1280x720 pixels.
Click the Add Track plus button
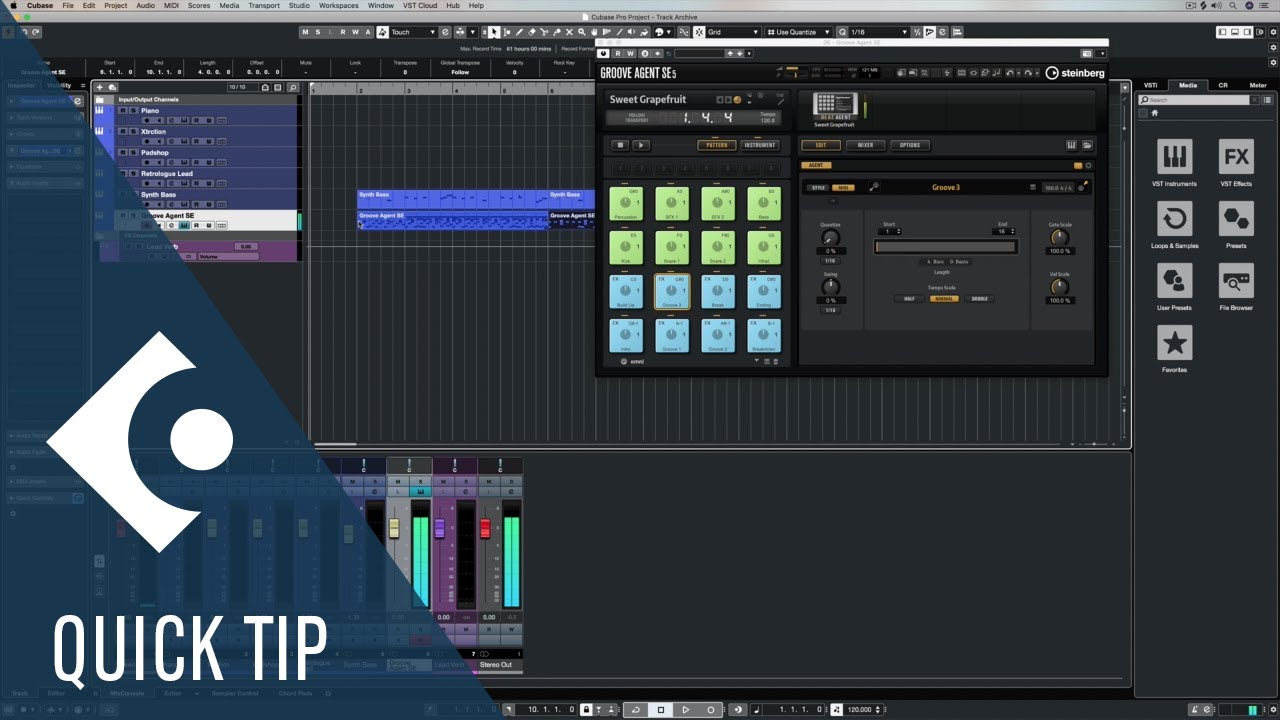tap(99, 87)
